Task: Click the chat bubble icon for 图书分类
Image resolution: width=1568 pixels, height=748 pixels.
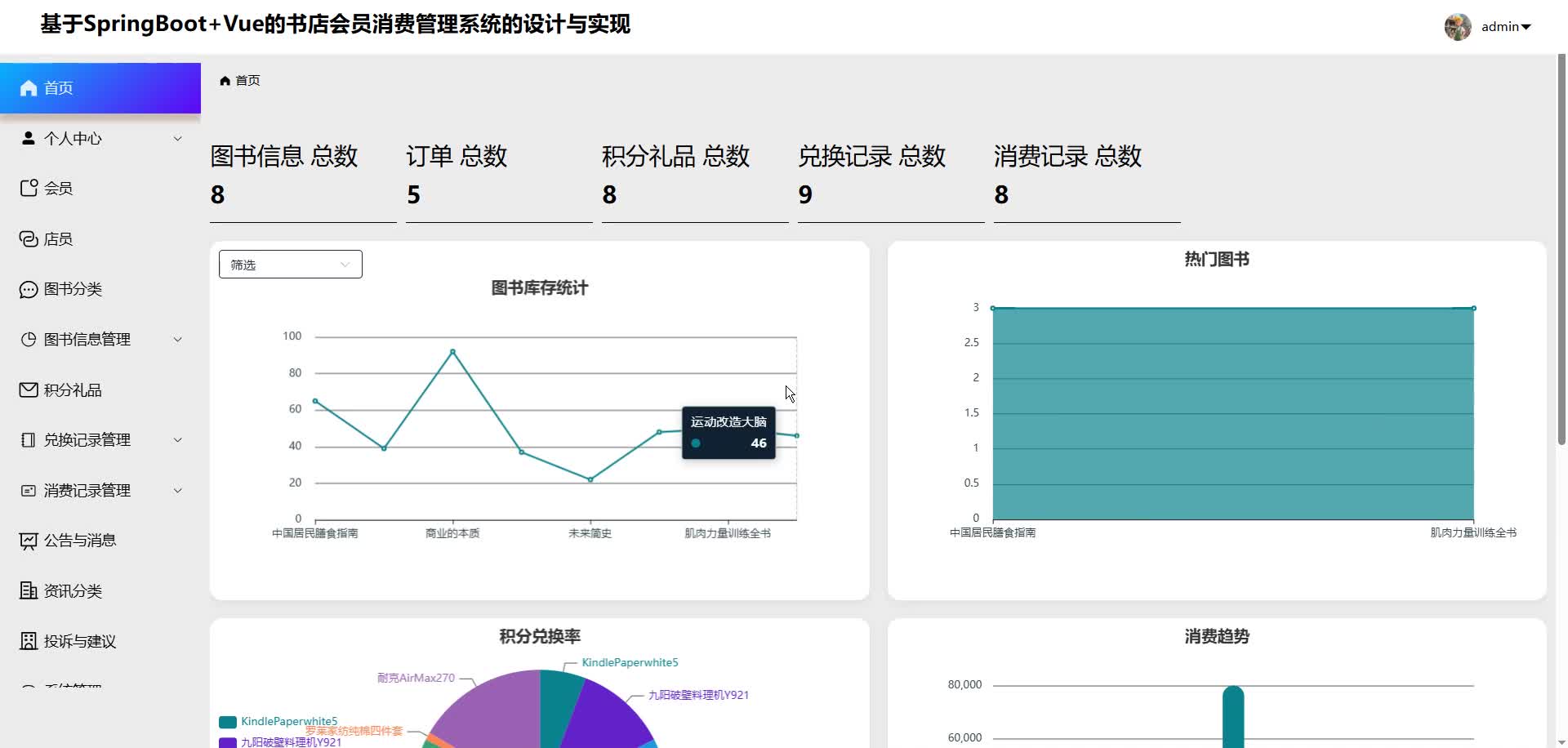Action: [x=29, y=289]
